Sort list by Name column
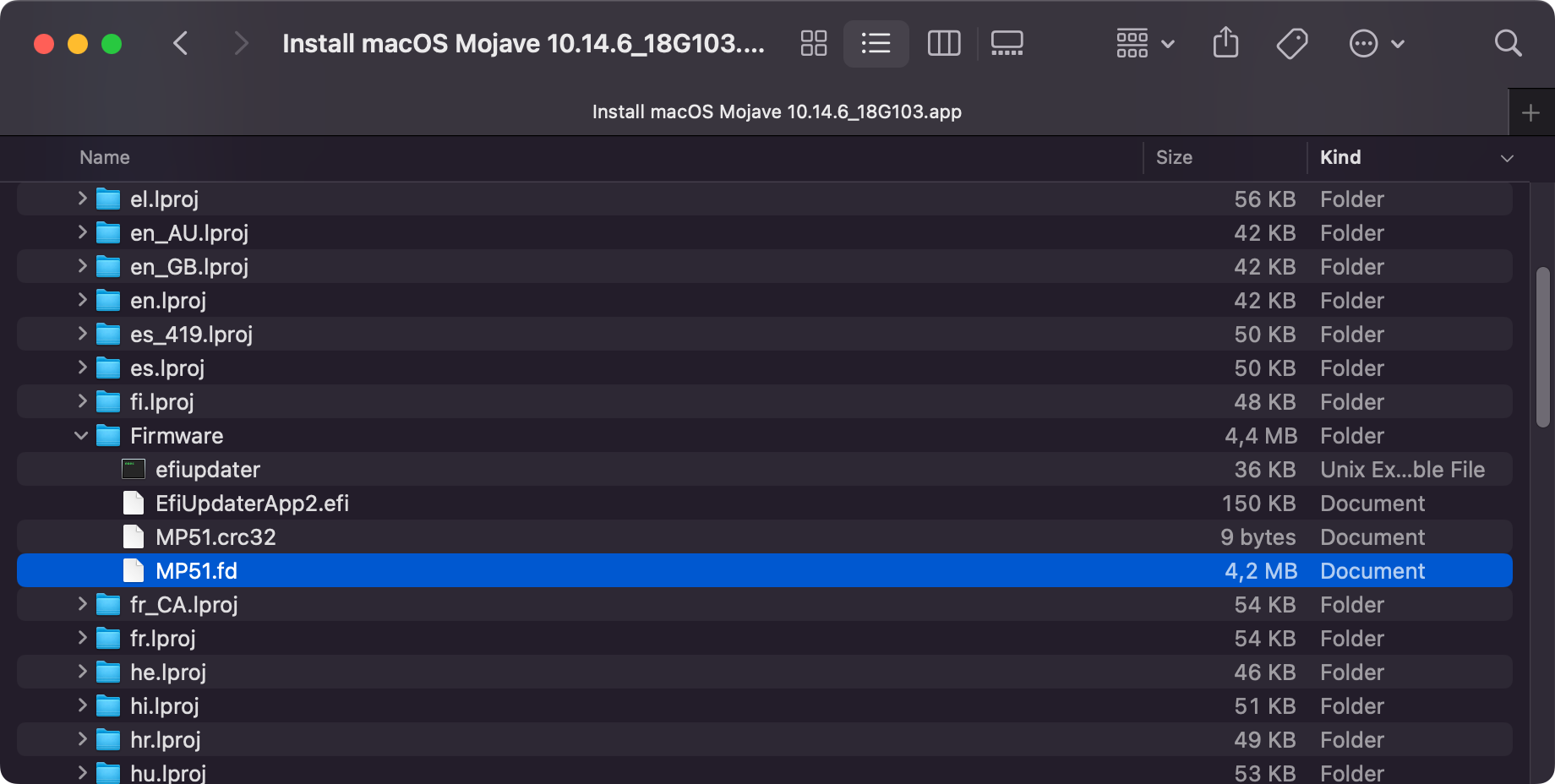The image size is (1555, 784). click(x=105, y=157)
